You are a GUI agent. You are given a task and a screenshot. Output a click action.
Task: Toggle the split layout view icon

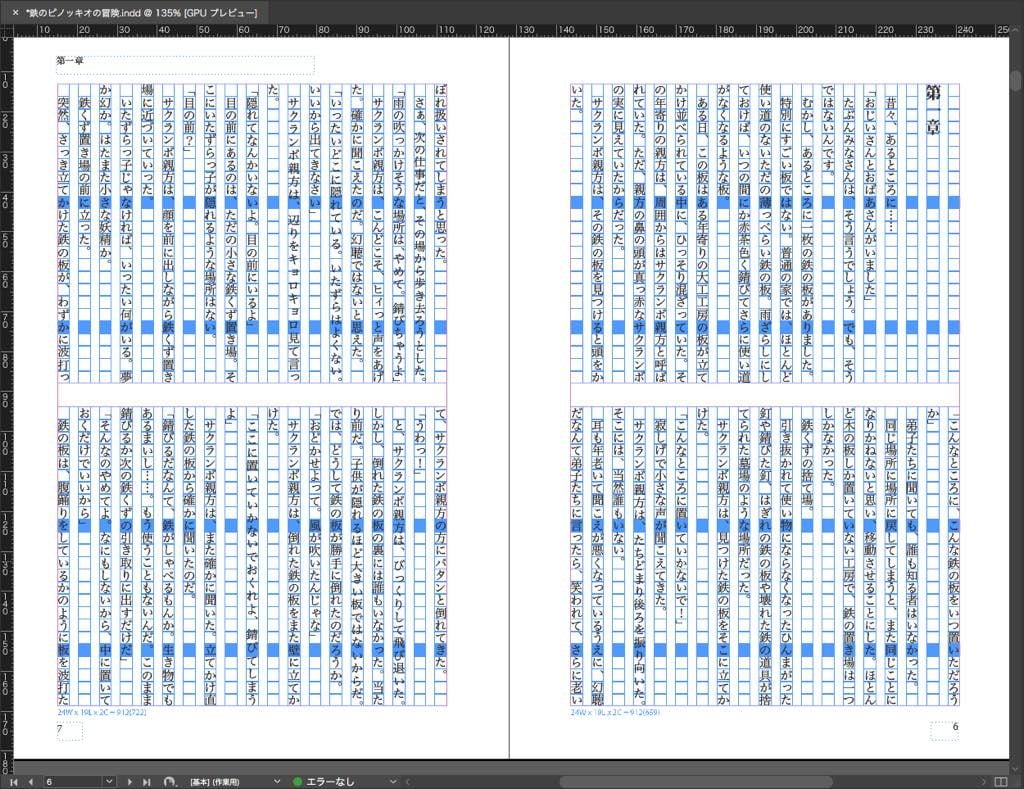1000,782
